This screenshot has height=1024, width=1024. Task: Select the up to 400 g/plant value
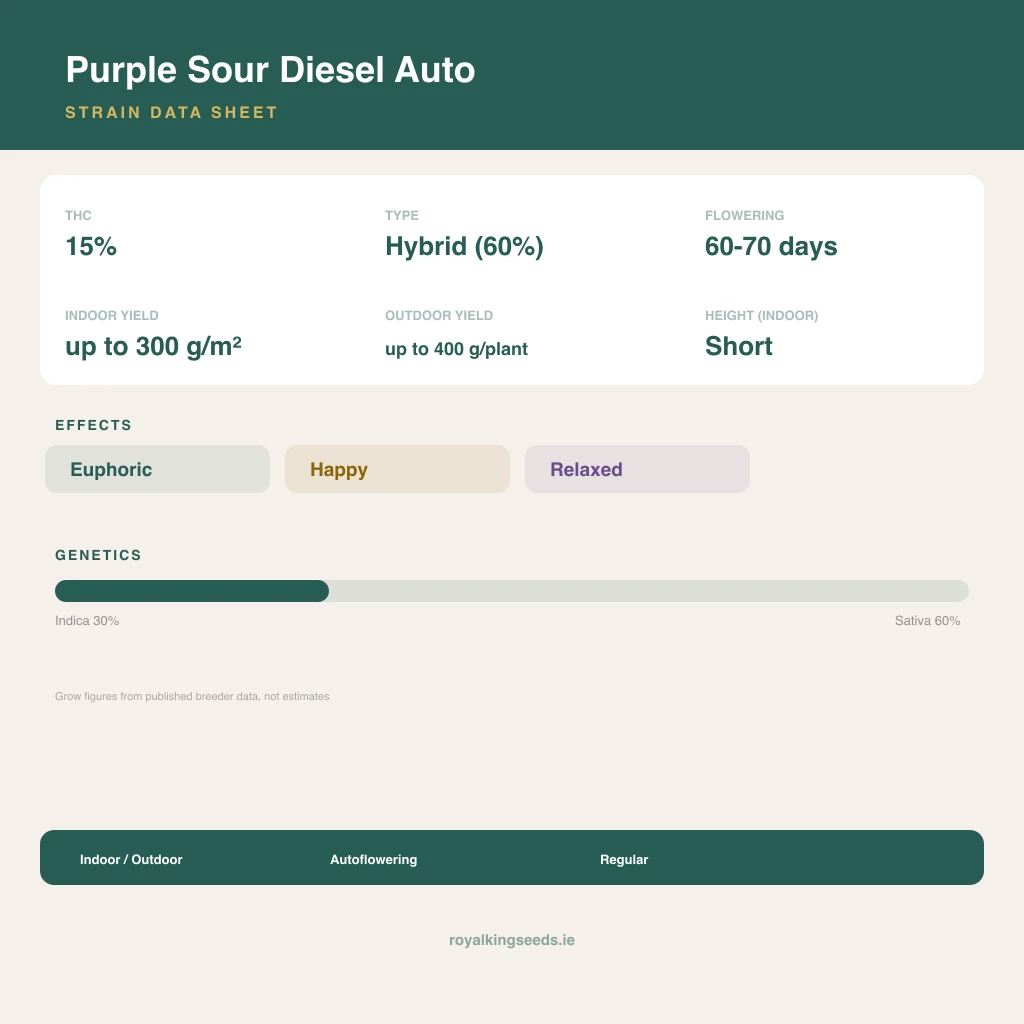(456, 349)
